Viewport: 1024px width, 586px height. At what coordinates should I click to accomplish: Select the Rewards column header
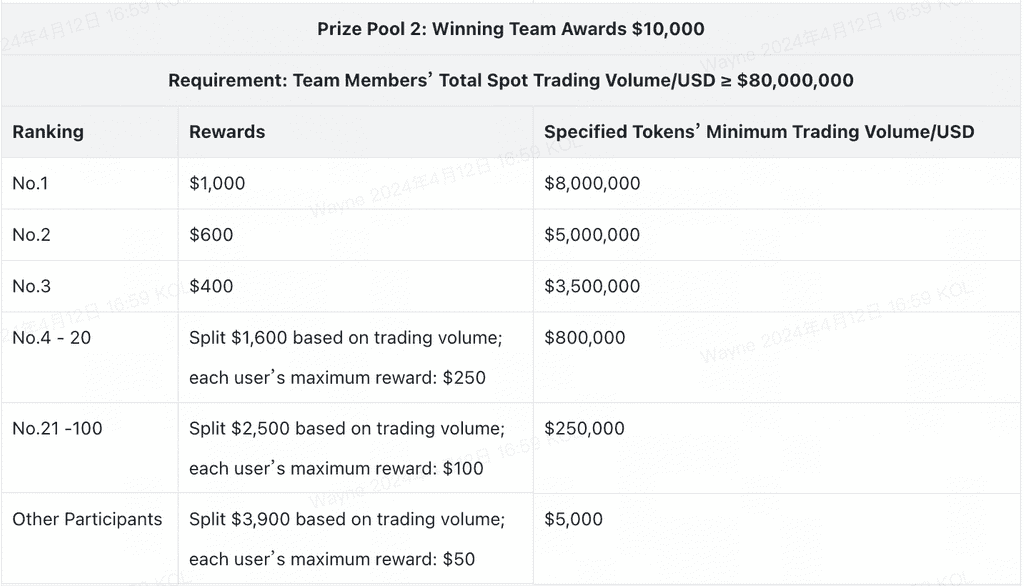(x=227, y=132)
